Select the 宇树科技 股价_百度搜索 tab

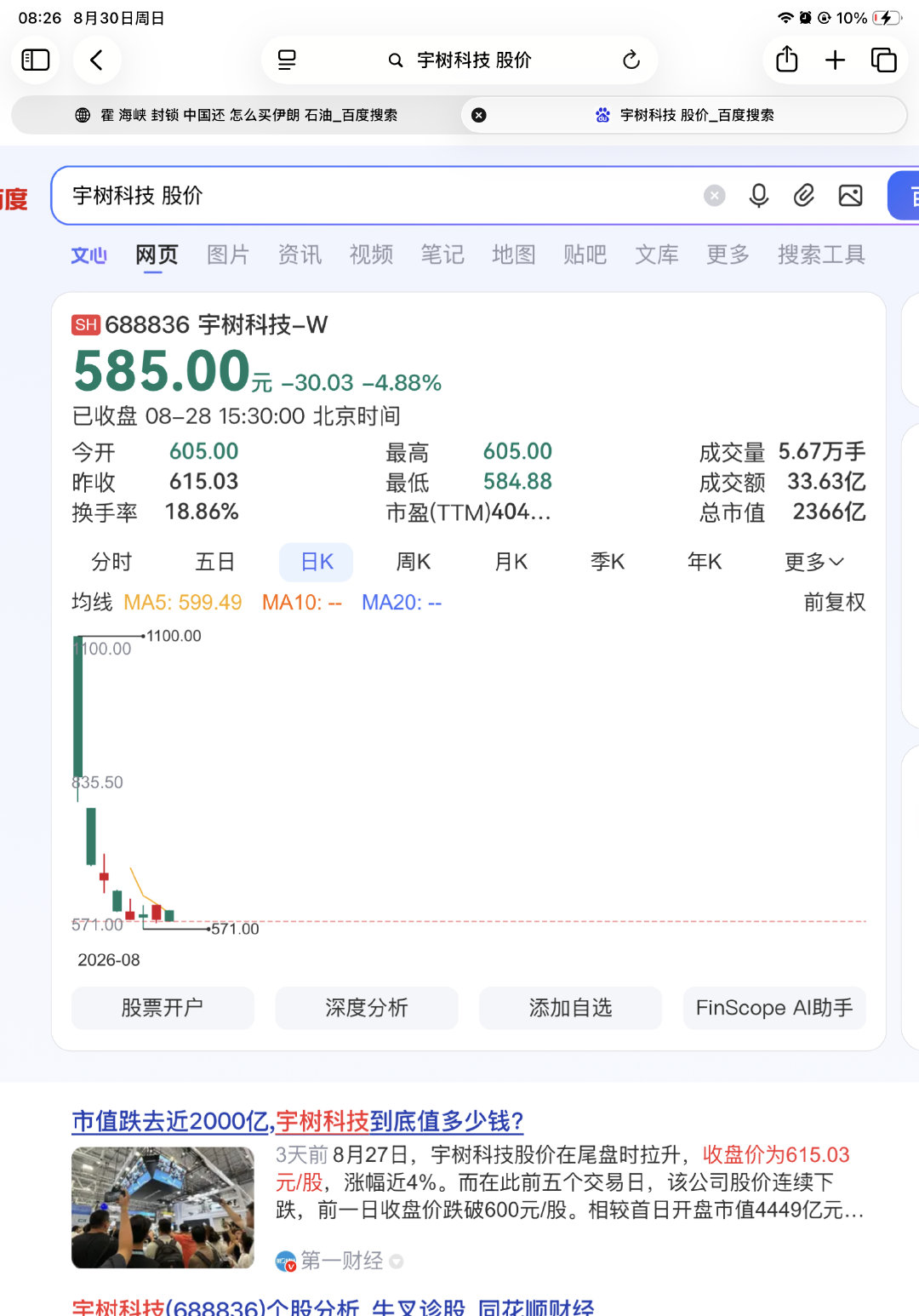click(x=684, y=115)
